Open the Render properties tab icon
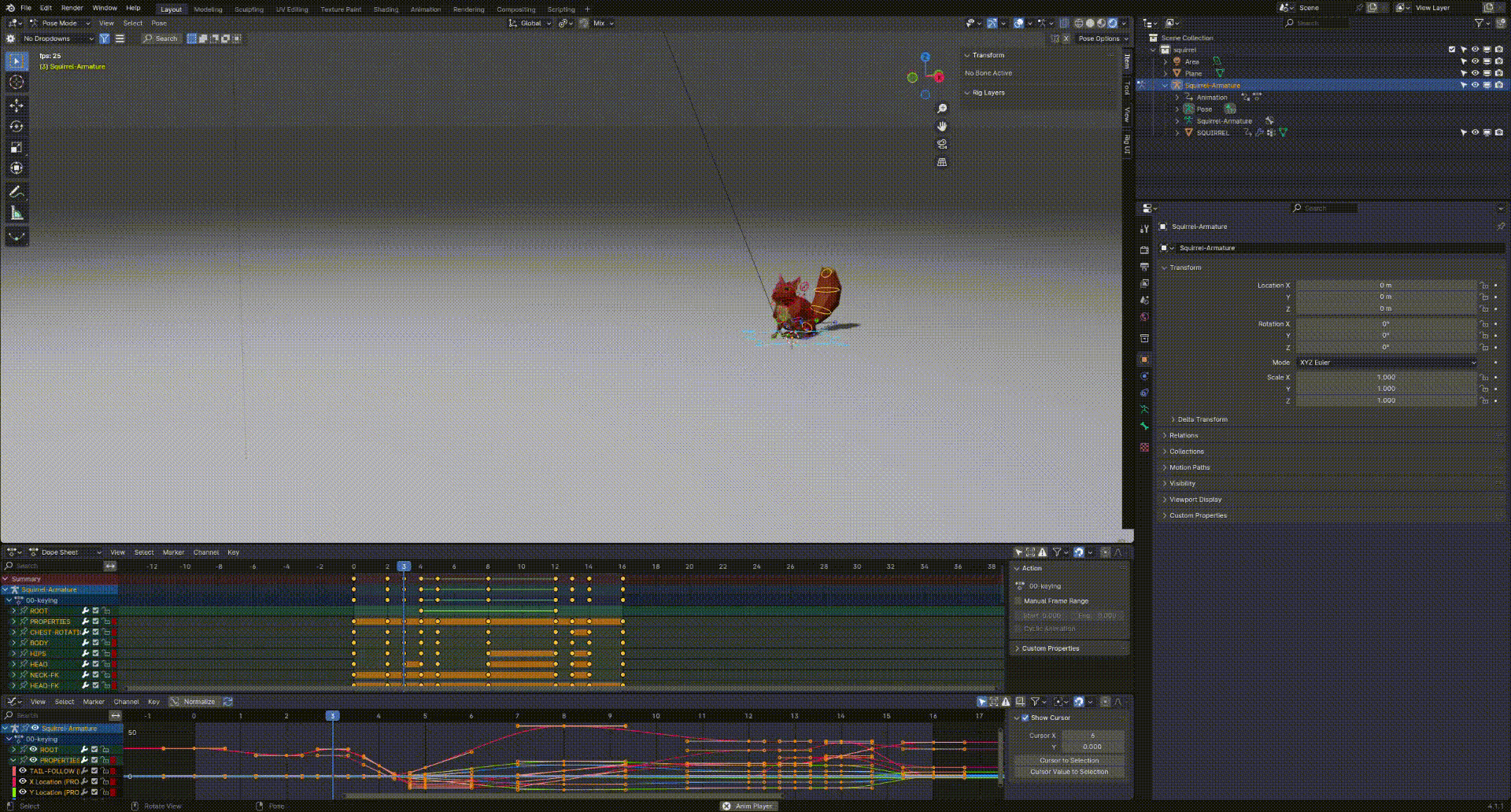Viewport: 1511px width, 812px height. (x=1144, y=249)
